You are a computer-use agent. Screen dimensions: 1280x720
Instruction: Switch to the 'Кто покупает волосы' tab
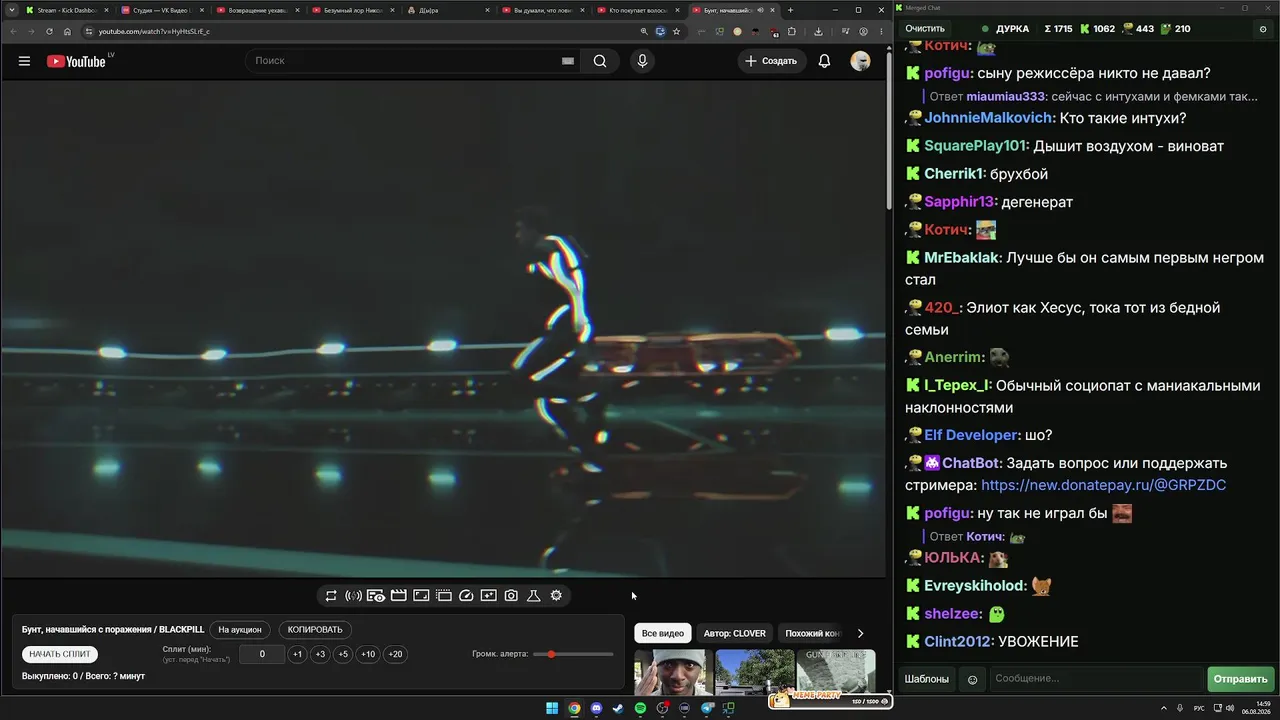639,10
